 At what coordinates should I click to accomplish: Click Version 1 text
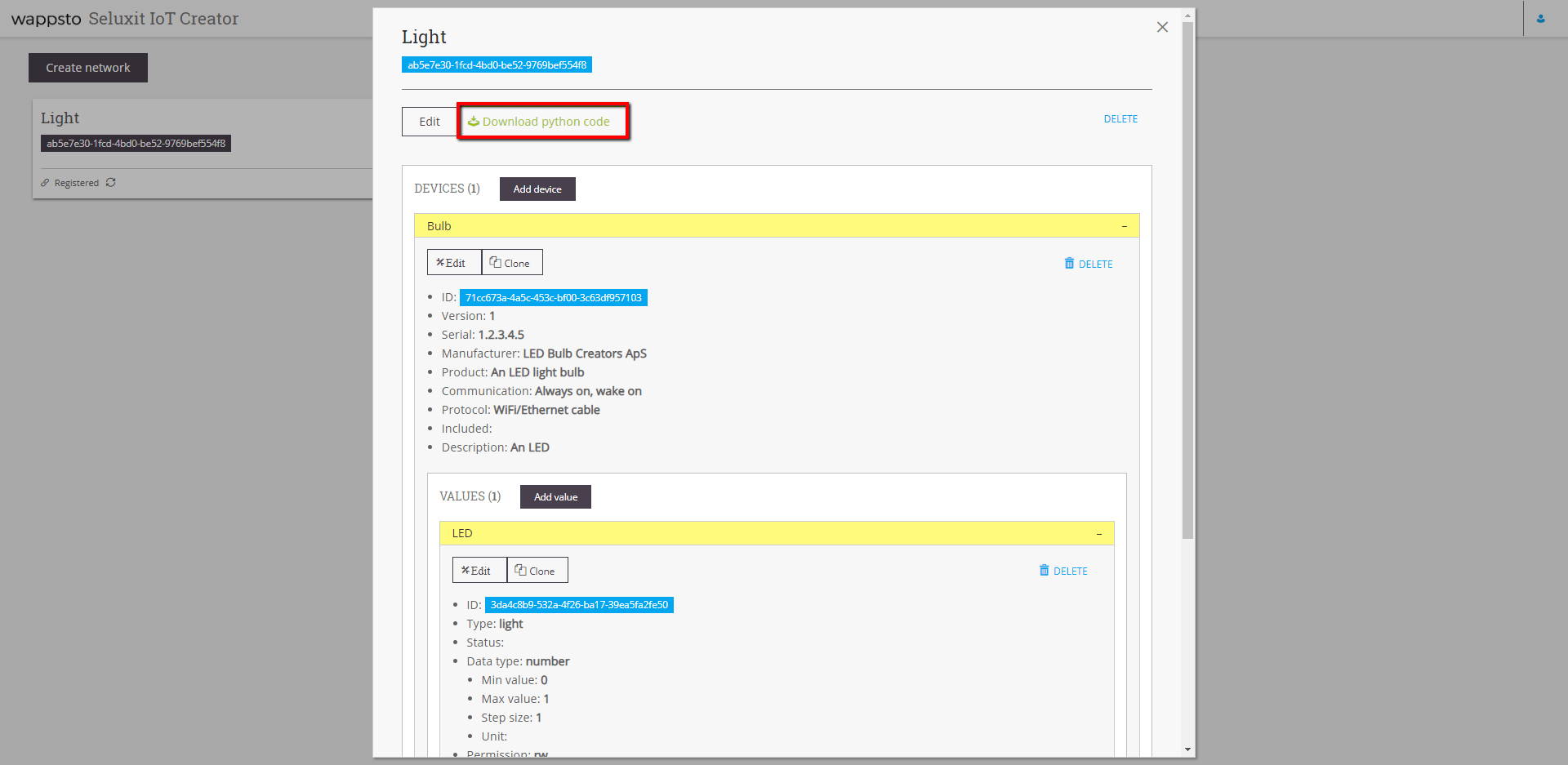[x=468, y=316]
